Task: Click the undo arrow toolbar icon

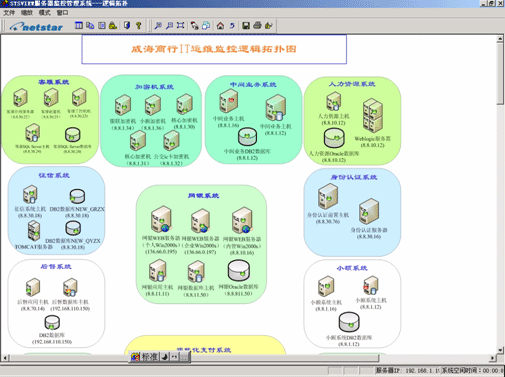Action: pyautogui.click(x=232, y=26)
